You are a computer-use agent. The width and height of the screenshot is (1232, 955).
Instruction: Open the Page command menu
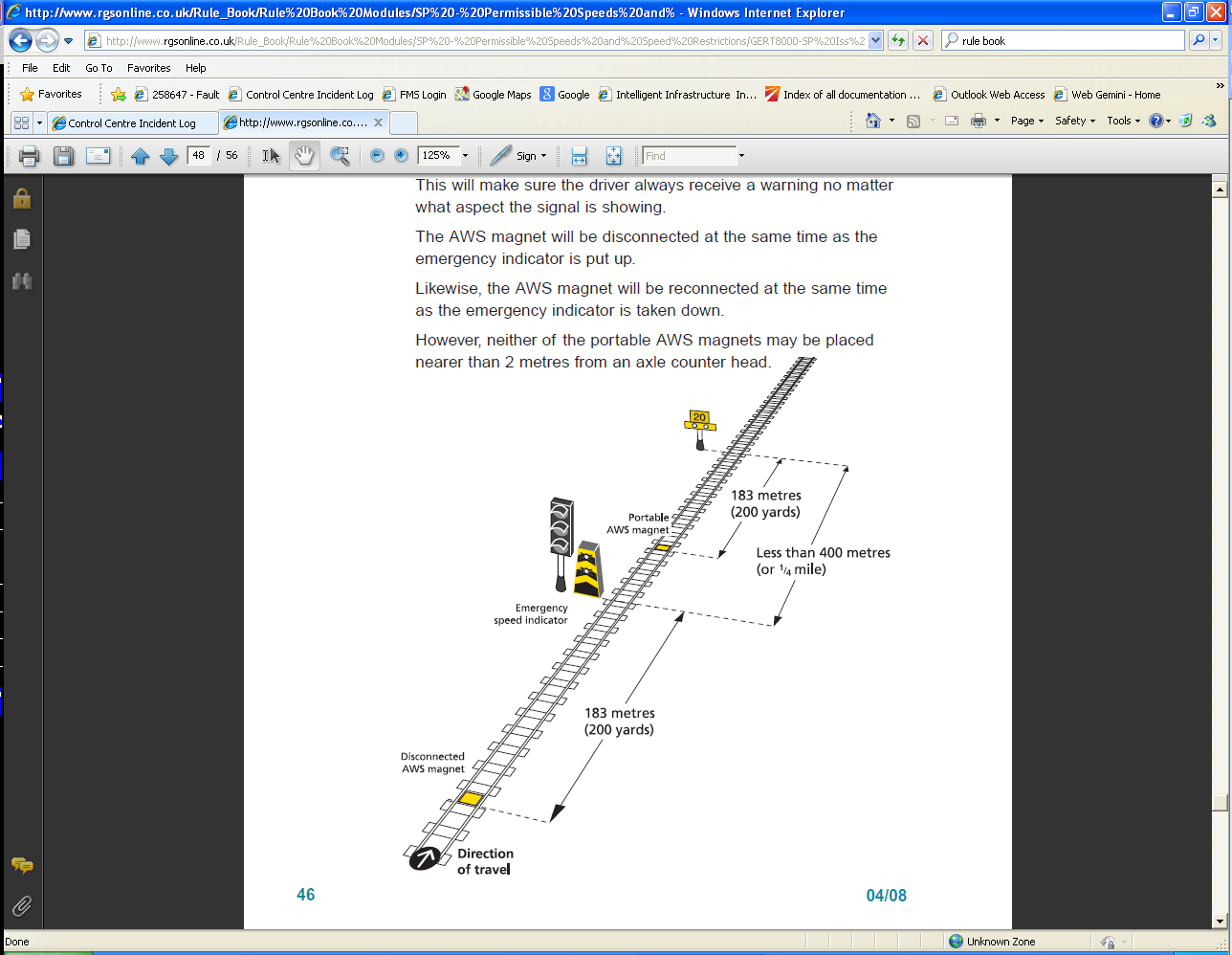click(1027, 121)
